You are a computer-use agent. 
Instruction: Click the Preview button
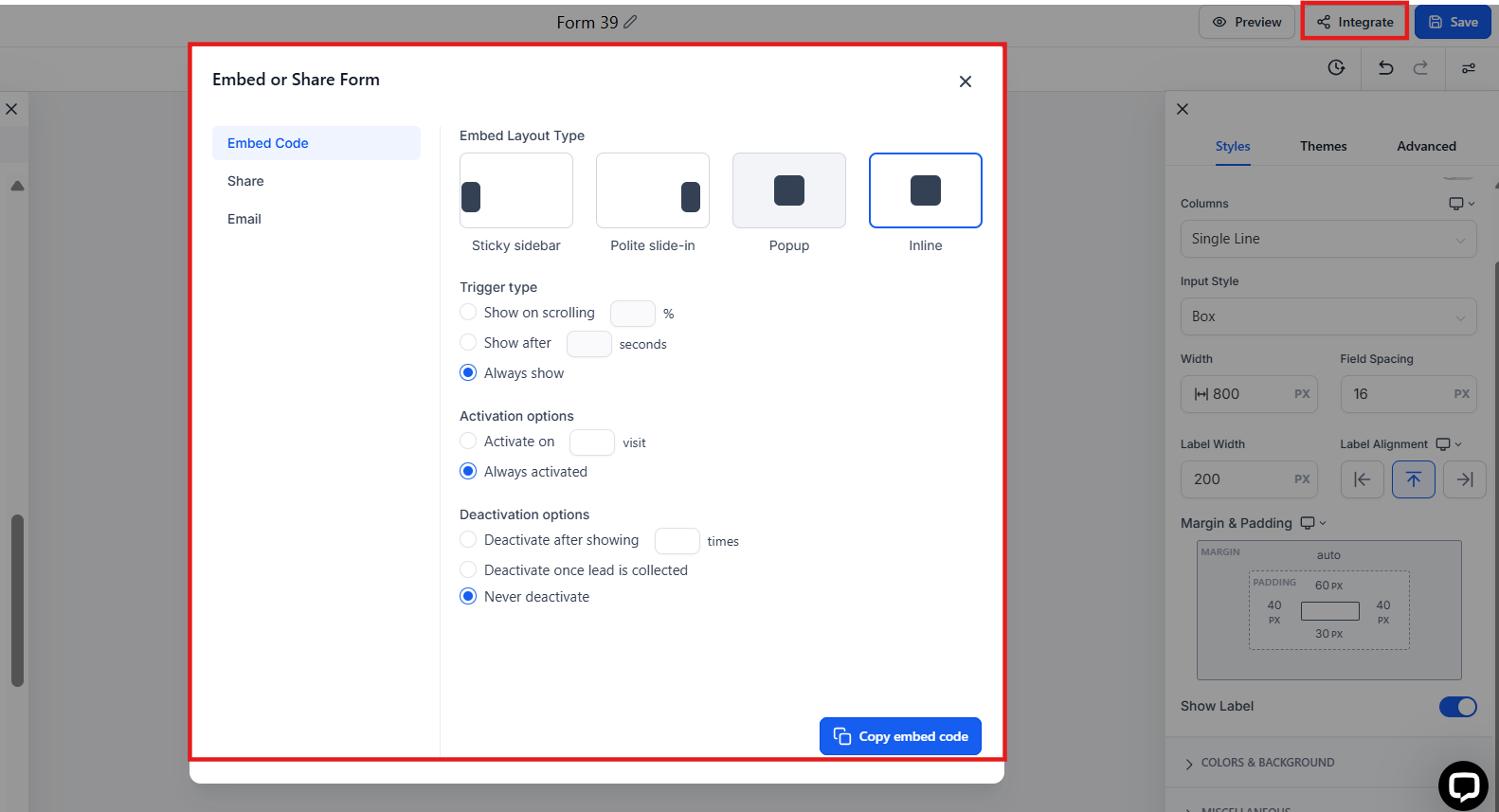point(1246,22)
